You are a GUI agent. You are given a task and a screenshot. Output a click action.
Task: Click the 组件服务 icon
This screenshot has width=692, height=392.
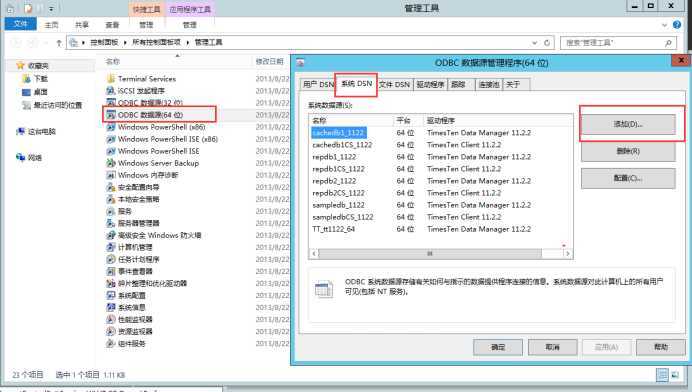pyautogui.click(x=111, y=343)
